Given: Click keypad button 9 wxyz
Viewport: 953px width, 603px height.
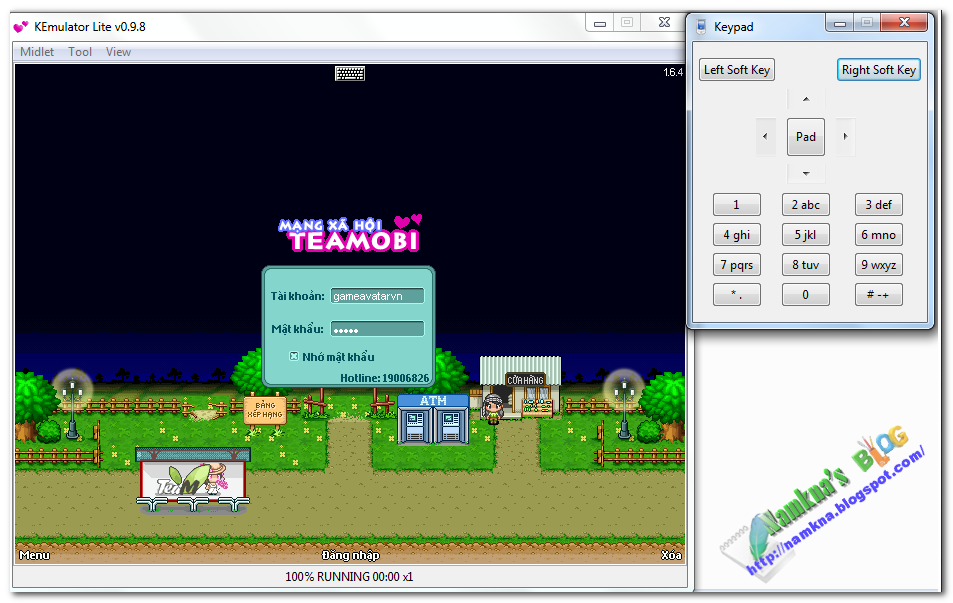Looking at the screenshot, I should click(x=879, y=265).
